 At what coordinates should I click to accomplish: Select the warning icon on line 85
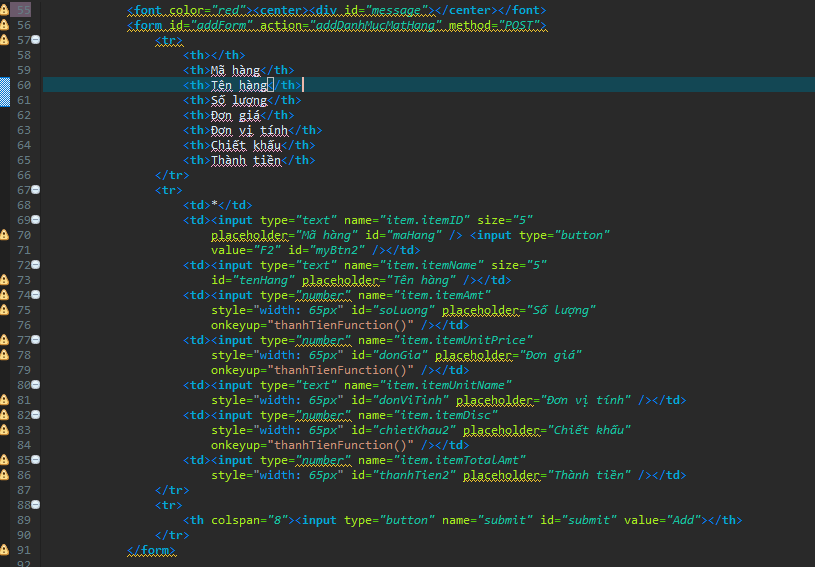pyautogui.click(x=4, y=460)
